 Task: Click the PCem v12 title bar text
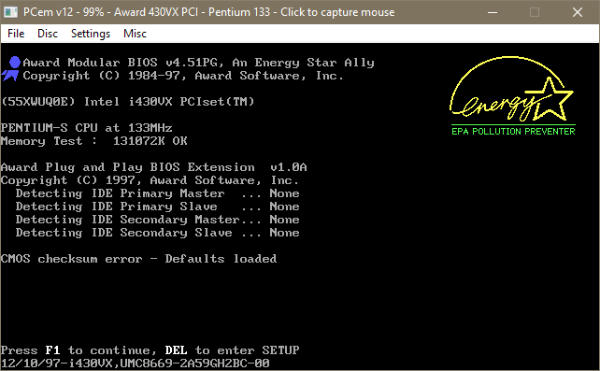point(209,12)
